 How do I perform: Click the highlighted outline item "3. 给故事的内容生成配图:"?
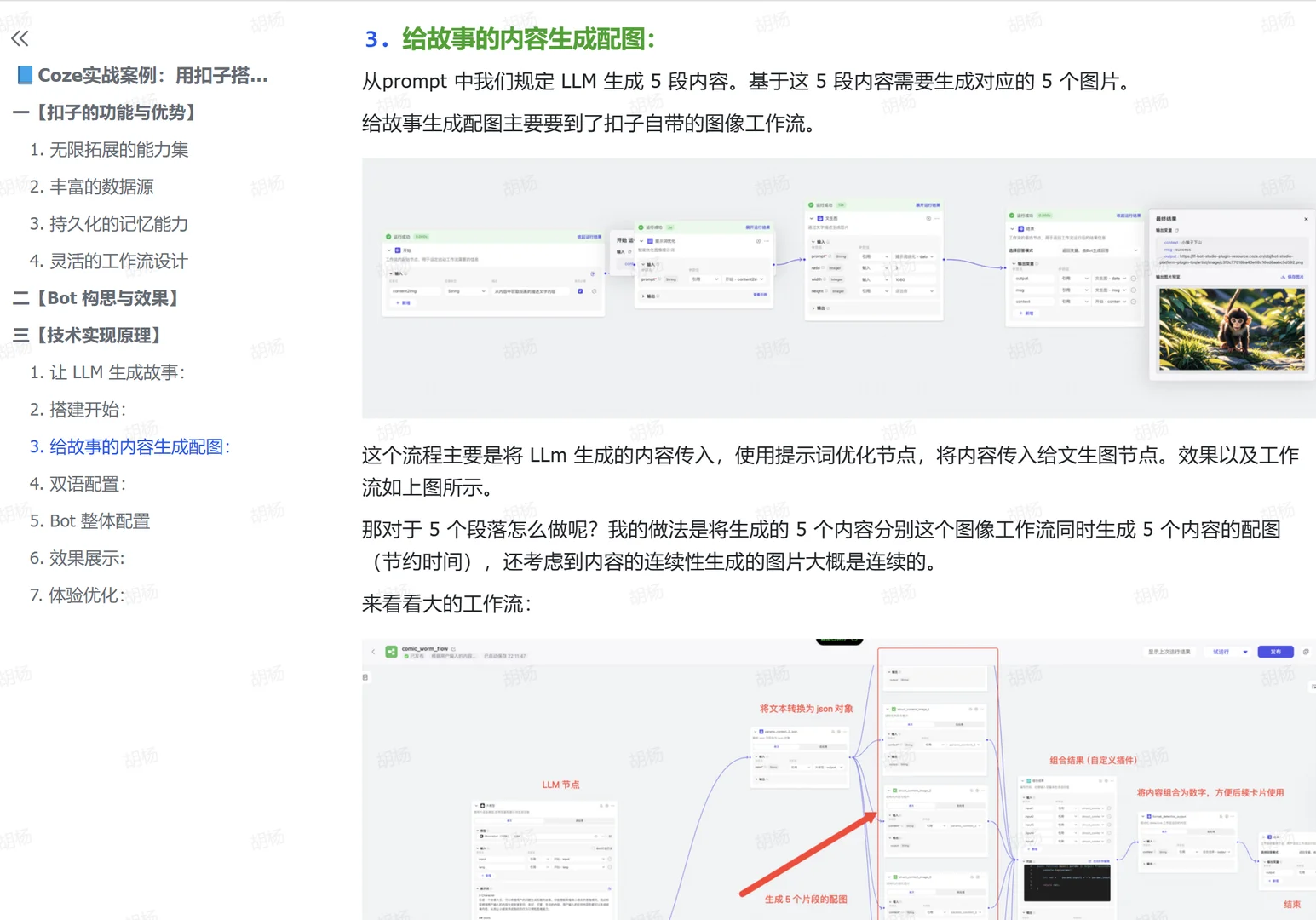130,446
